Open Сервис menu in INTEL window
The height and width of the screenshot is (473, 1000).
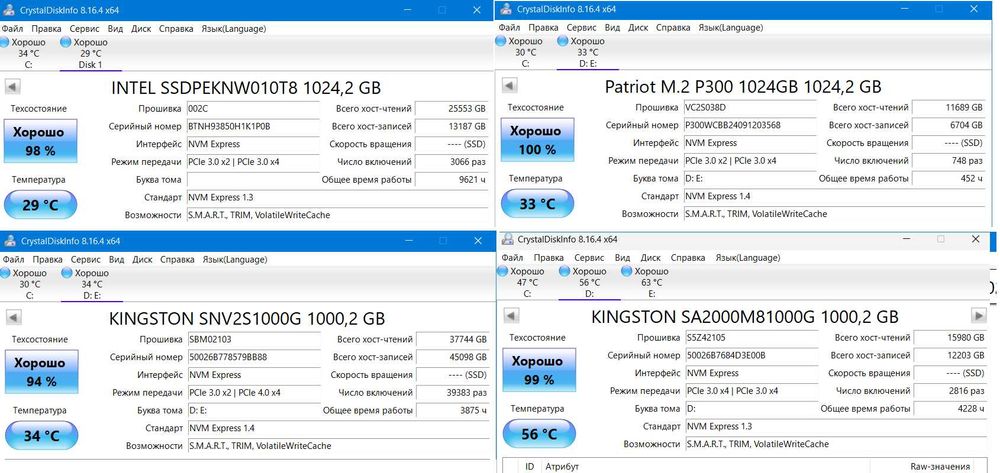[84, 29]
